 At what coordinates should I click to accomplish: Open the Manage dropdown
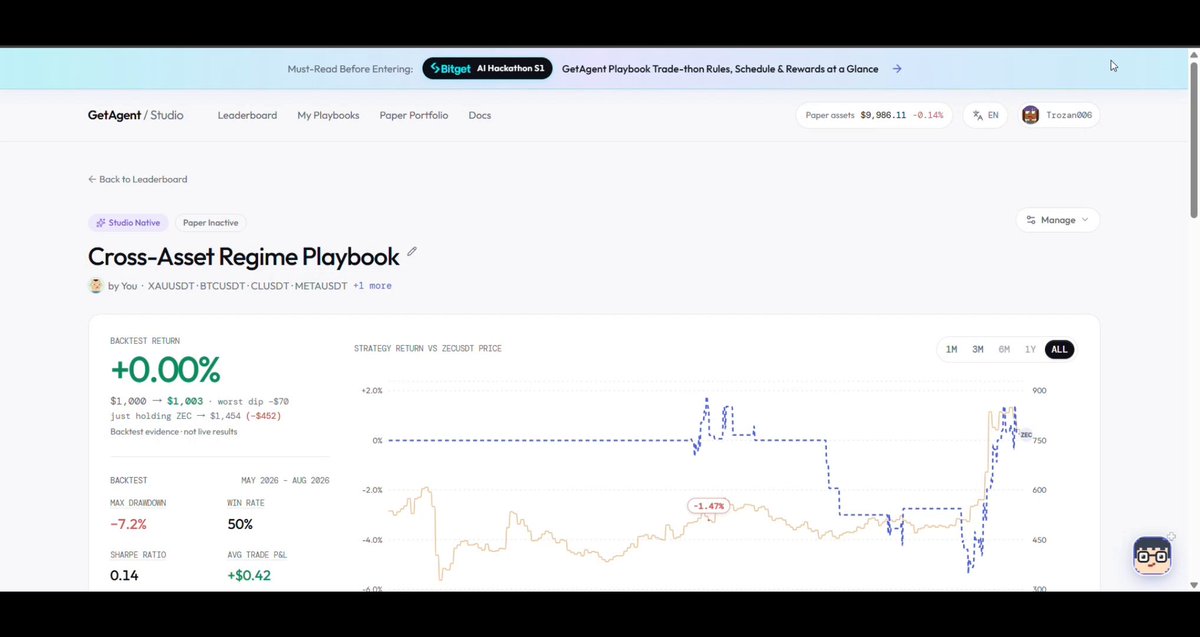click(1058, 220)
